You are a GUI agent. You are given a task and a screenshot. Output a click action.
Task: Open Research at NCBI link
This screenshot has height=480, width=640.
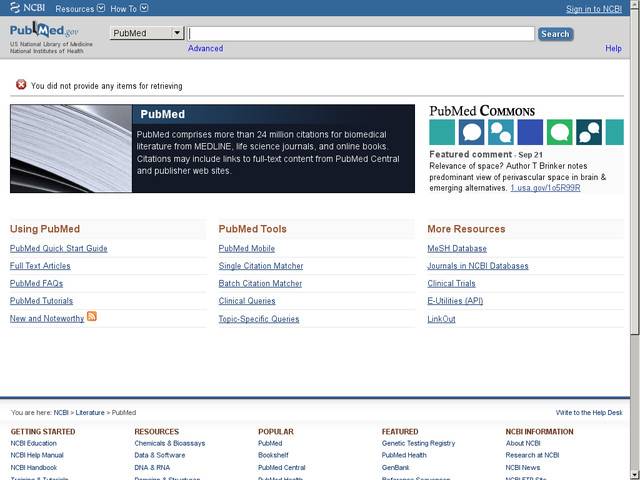tap(532, 455)
